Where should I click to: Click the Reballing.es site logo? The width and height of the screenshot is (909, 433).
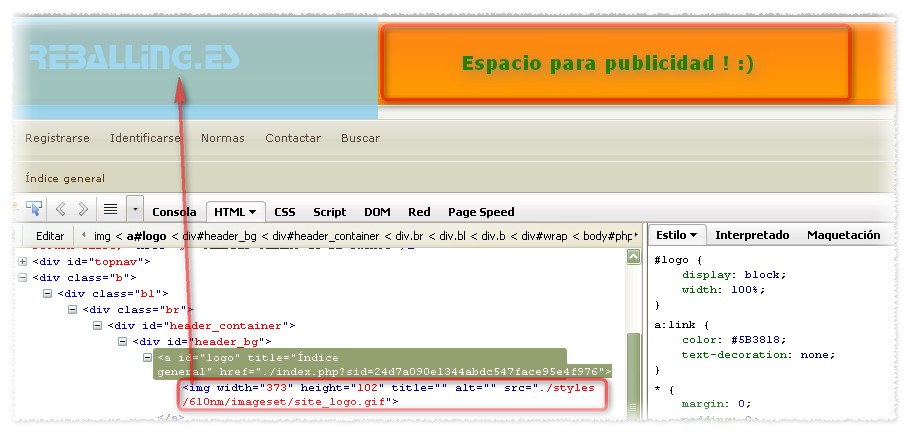point(133,59)
